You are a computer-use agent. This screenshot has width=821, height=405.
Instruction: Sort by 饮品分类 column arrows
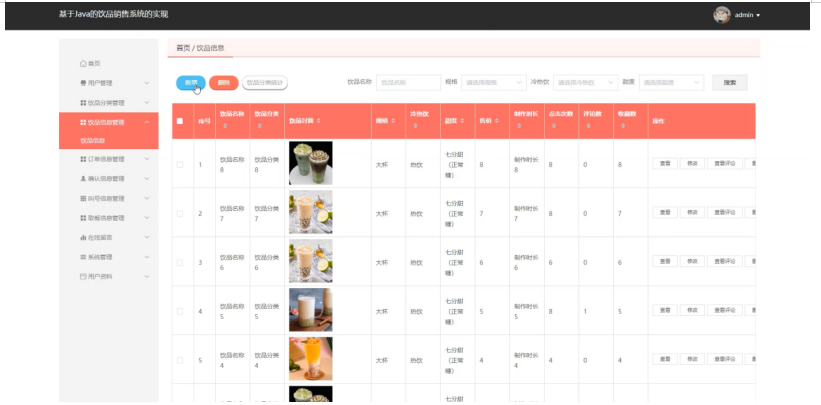[260, 126]
